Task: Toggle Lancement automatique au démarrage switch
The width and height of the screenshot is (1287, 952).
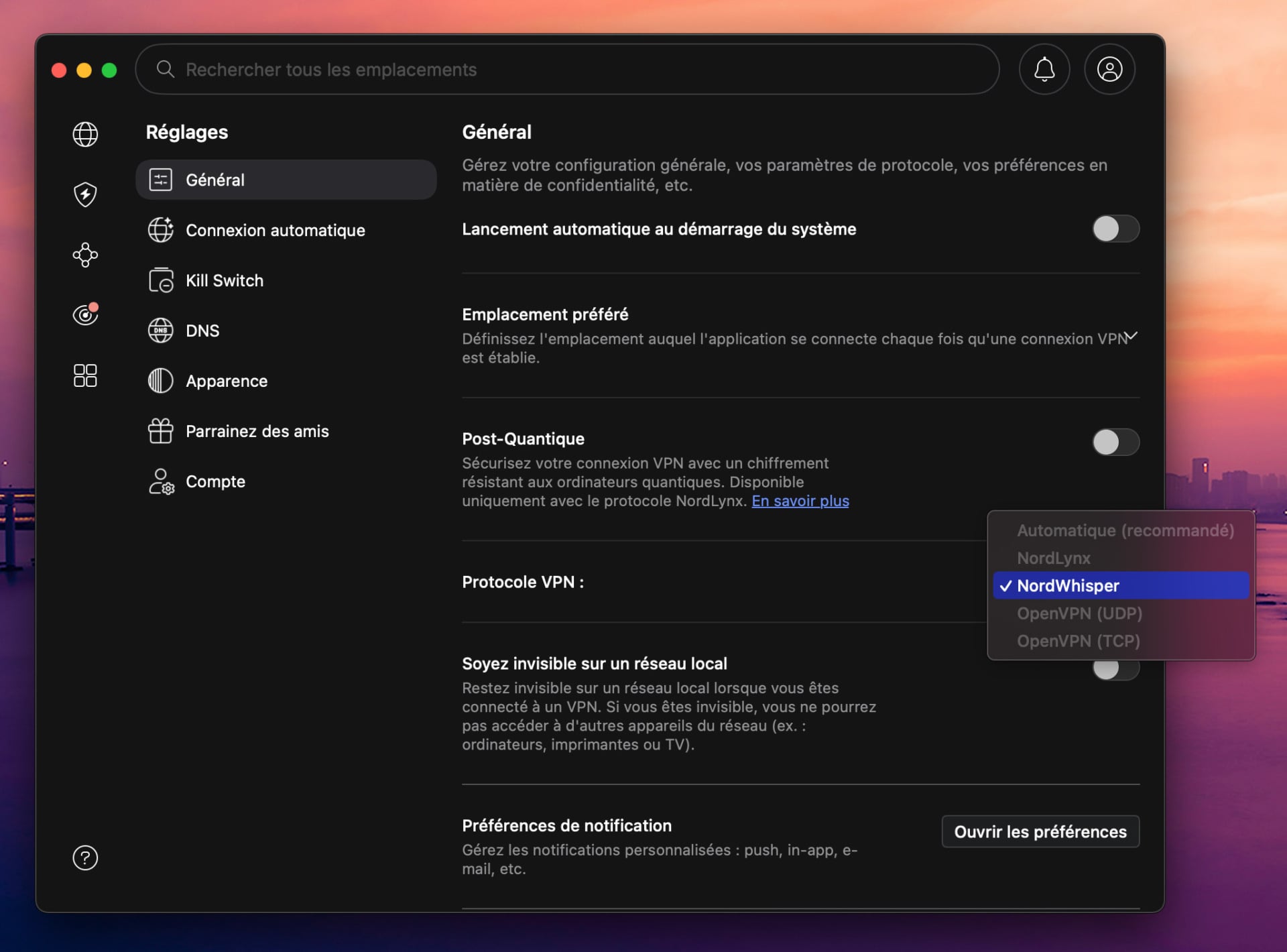Action: [1115, 229]
